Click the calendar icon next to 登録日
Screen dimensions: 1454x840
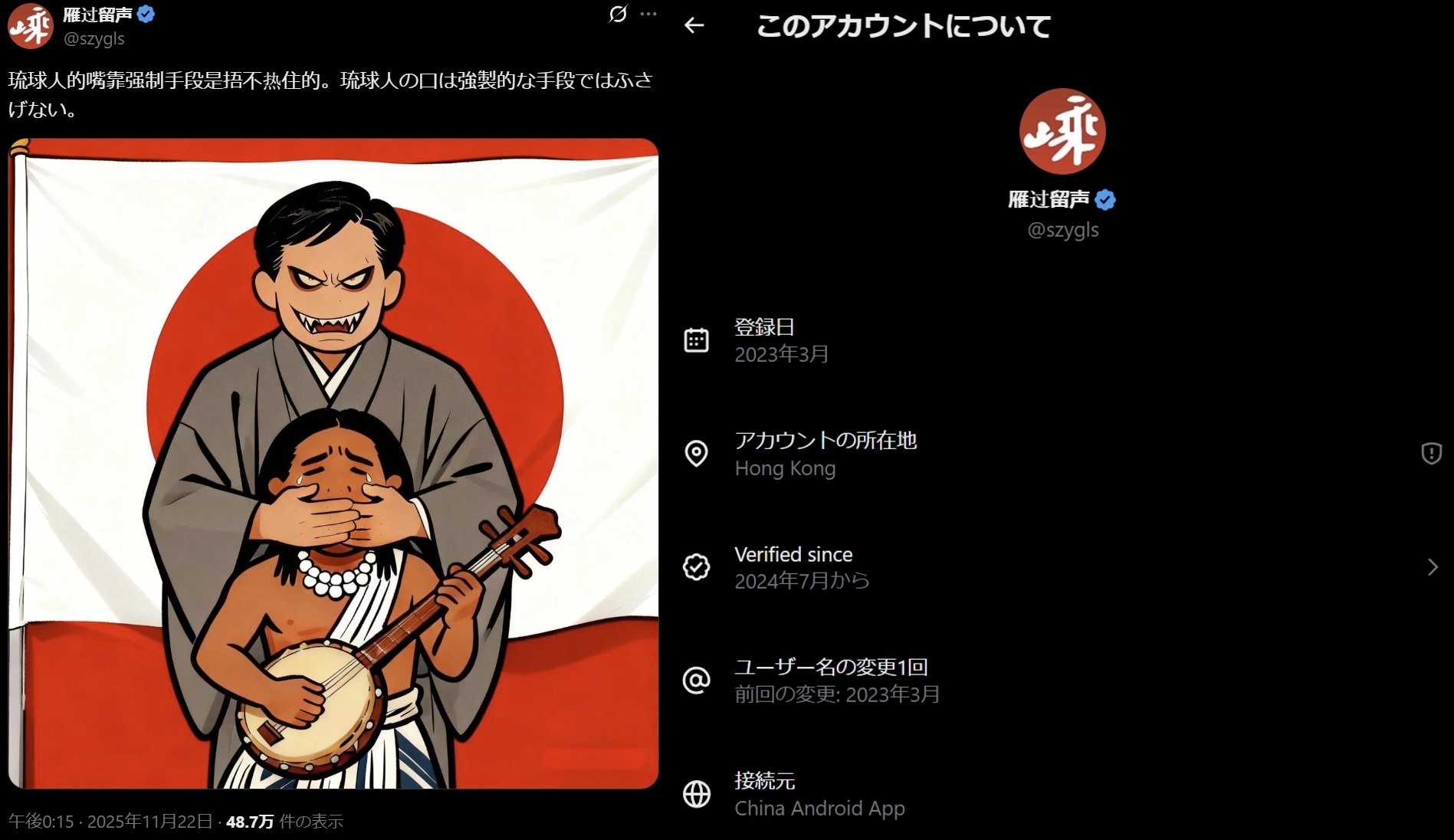[x=696, y=340]
